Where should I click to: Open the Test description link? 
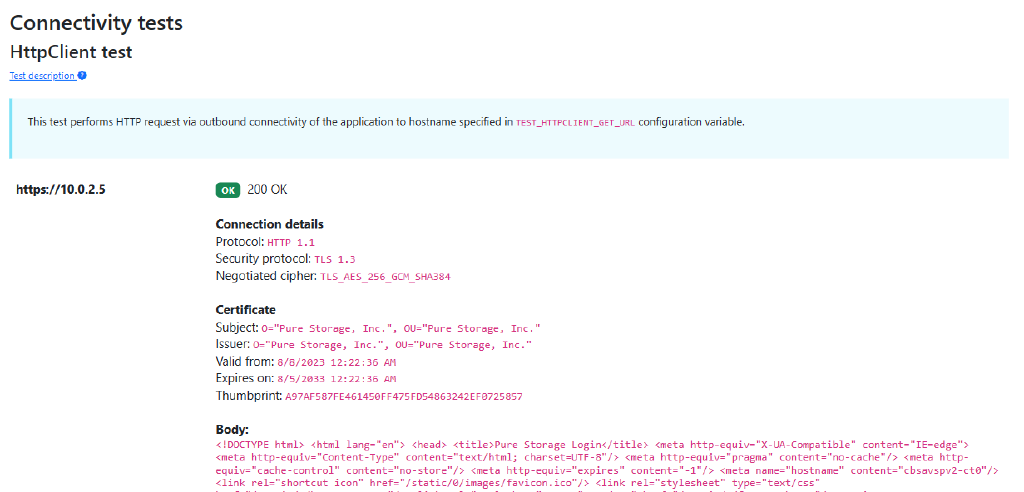click(x=42, y=76)
